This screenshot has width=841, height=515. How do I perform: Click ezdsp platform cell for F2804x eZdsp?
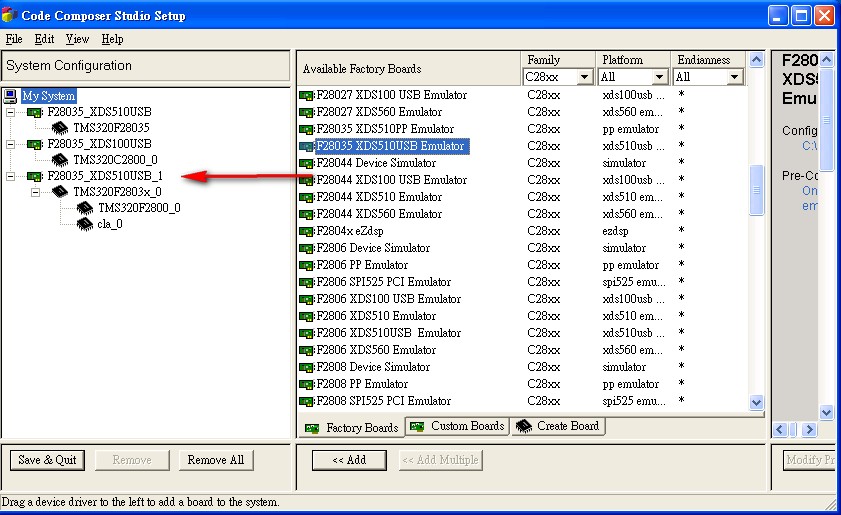click(615, 231)
